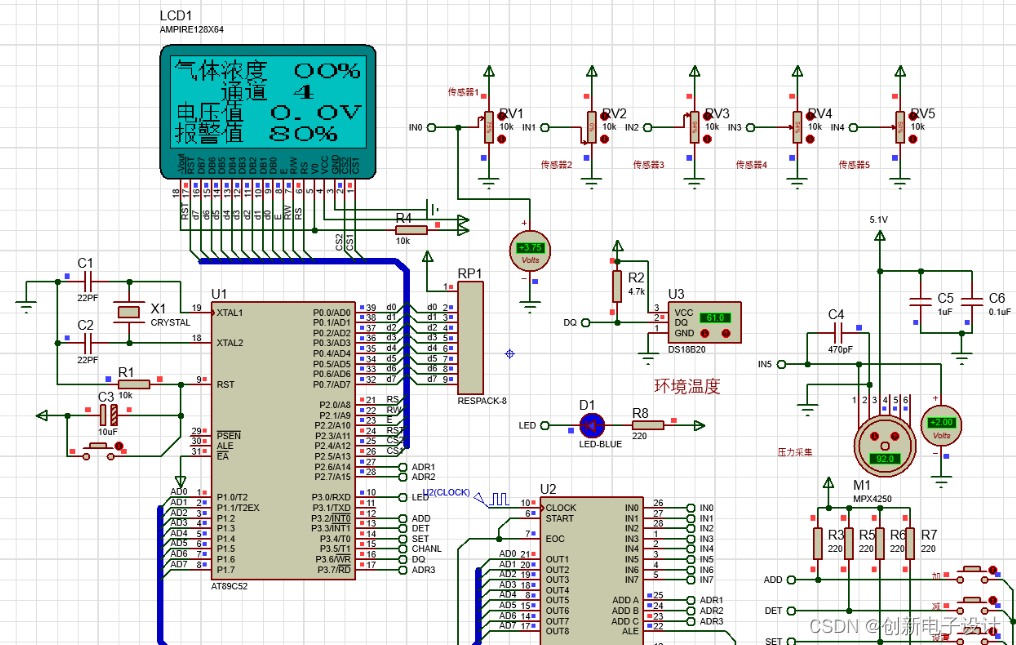Image resolution: width=1016 pixels, height=645 pixels.
Task: Click the 传感器3 label
Action: point(649,165)
